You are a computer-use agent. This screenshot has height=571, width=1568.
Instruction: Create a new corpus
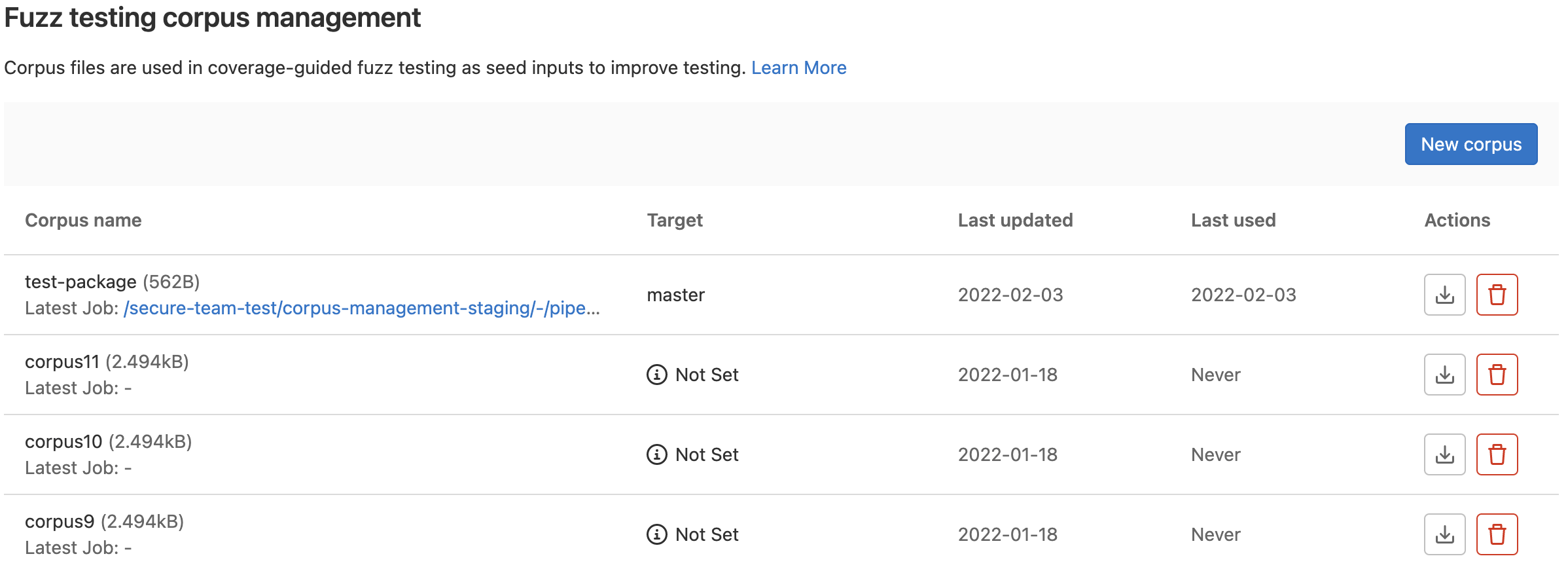tap(1471, 144)
